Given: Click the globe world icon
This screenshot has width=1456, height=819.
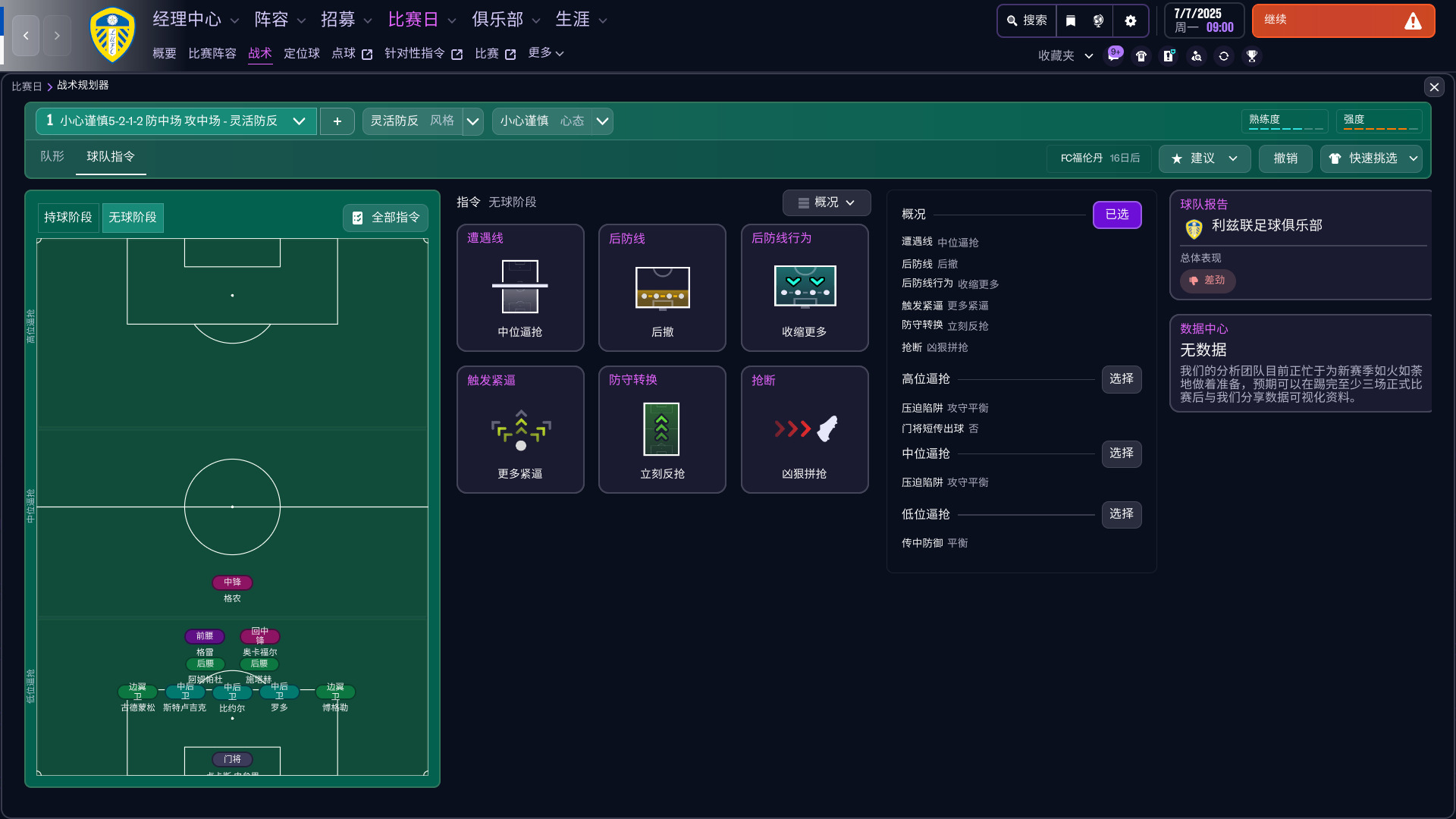Looking at the screenshot, I should click(x=1098, y=20).
